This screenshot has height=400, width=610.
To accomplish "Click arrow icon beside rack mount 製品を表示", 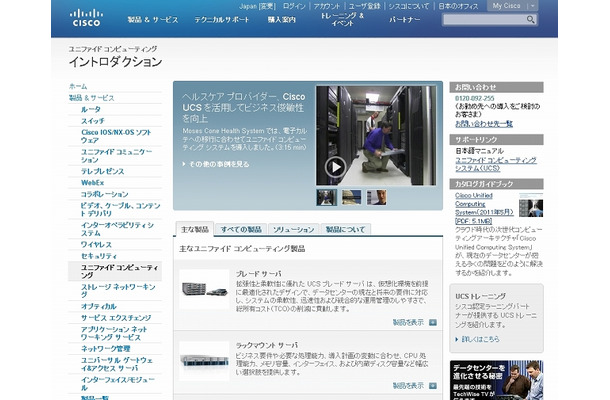I will click(433, 386).
